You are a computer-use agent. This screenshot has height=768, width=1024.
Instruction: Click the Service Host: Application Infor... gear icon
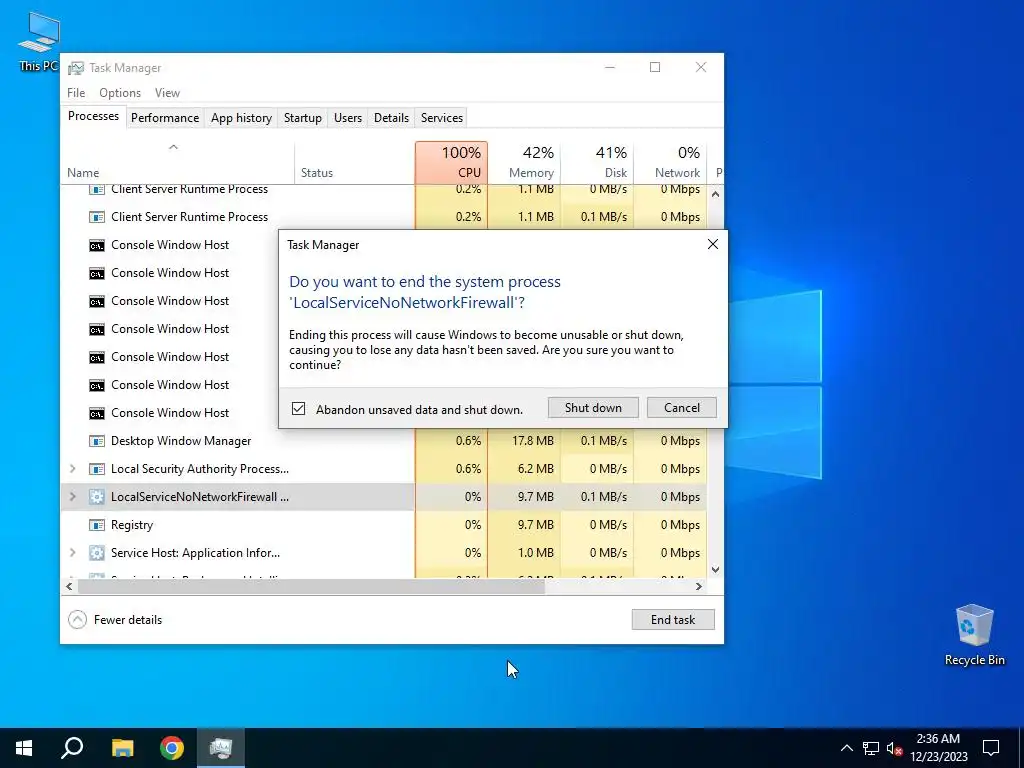[x=97, y=553]
